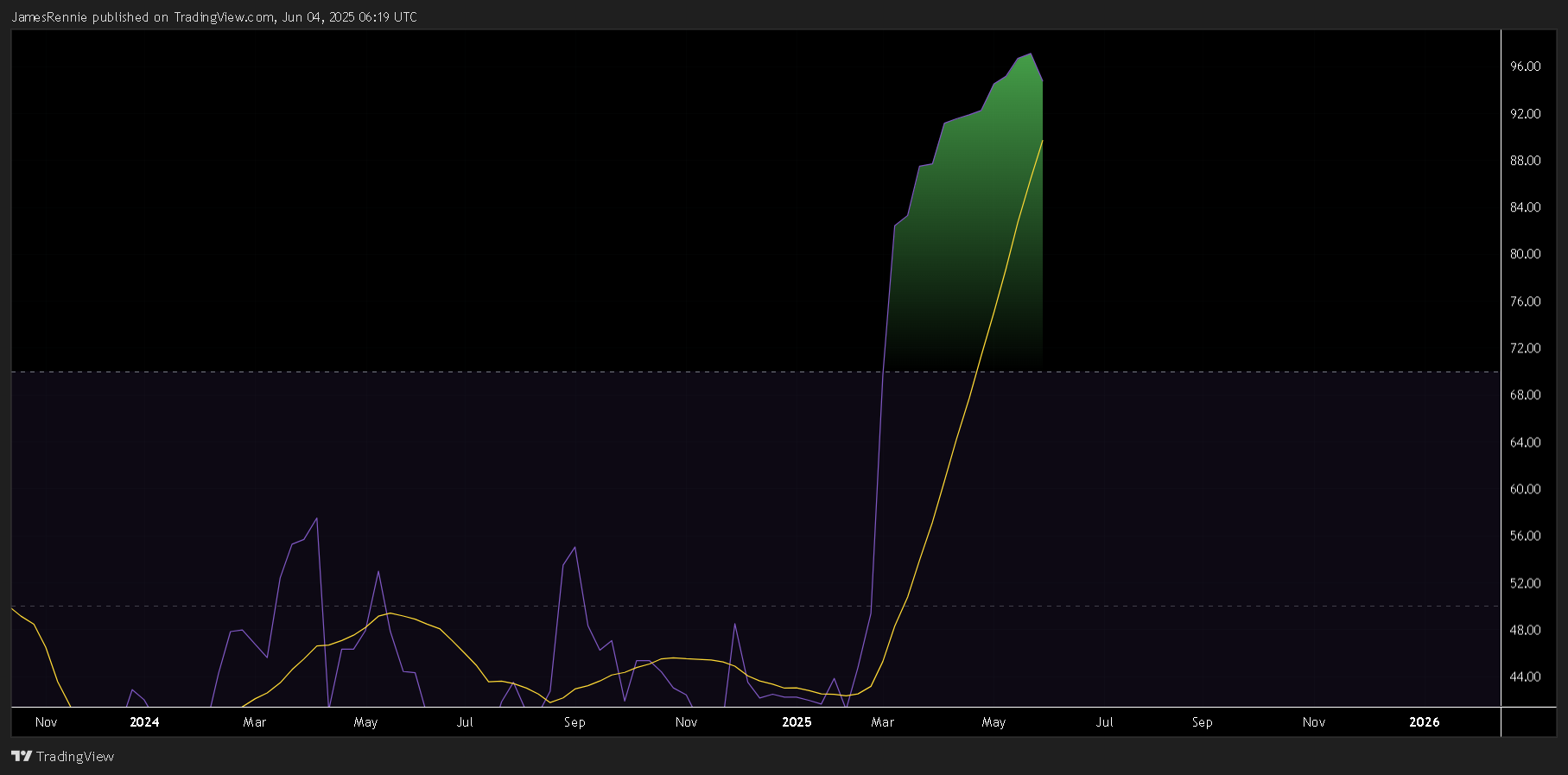Click the 80.00 price axis label
This screenshot has width=1568, height=775.
coord(1525,253)
